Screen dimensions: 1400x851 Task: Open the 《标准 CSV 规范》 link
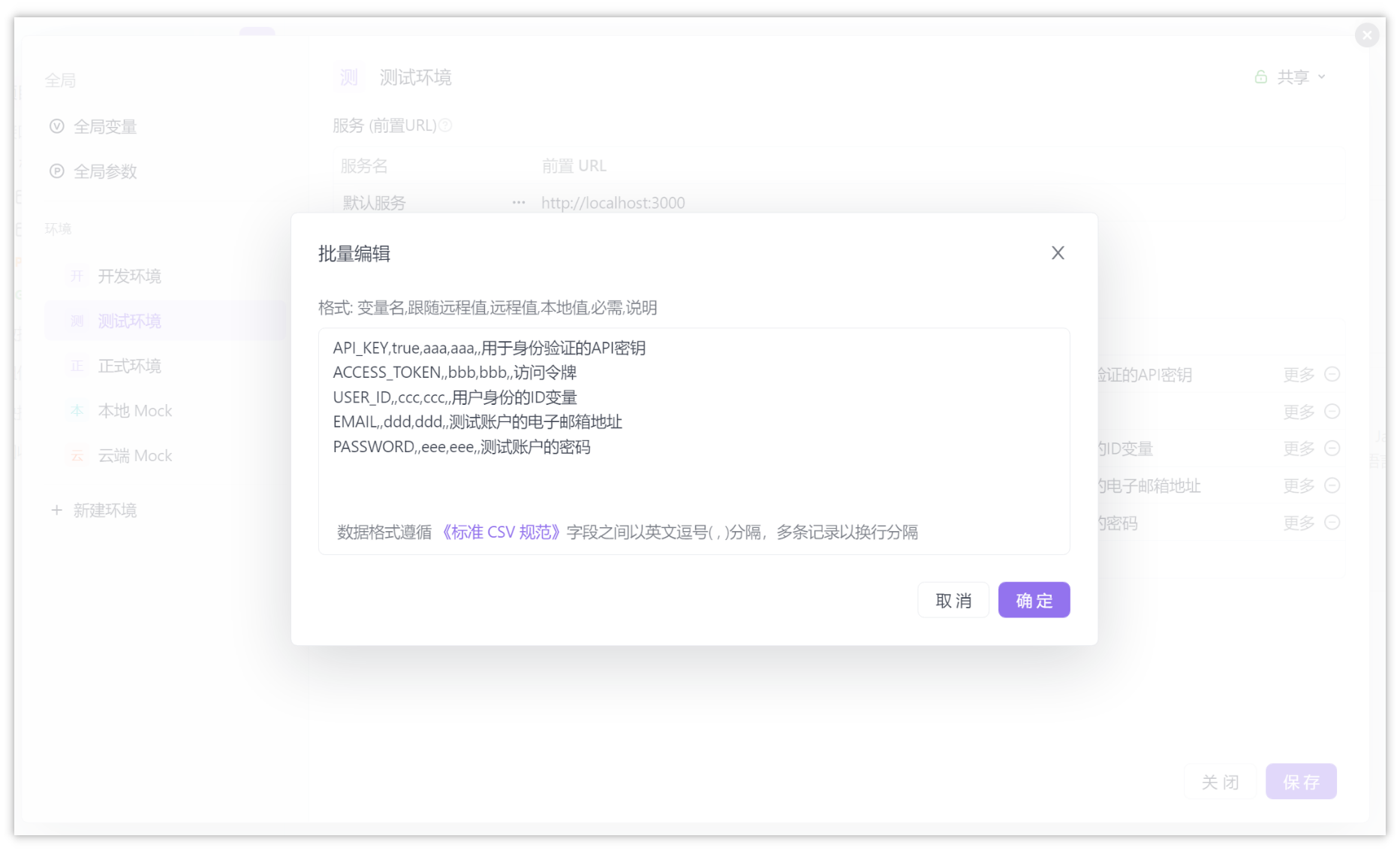pyautogui.click(x=500, y=532)
